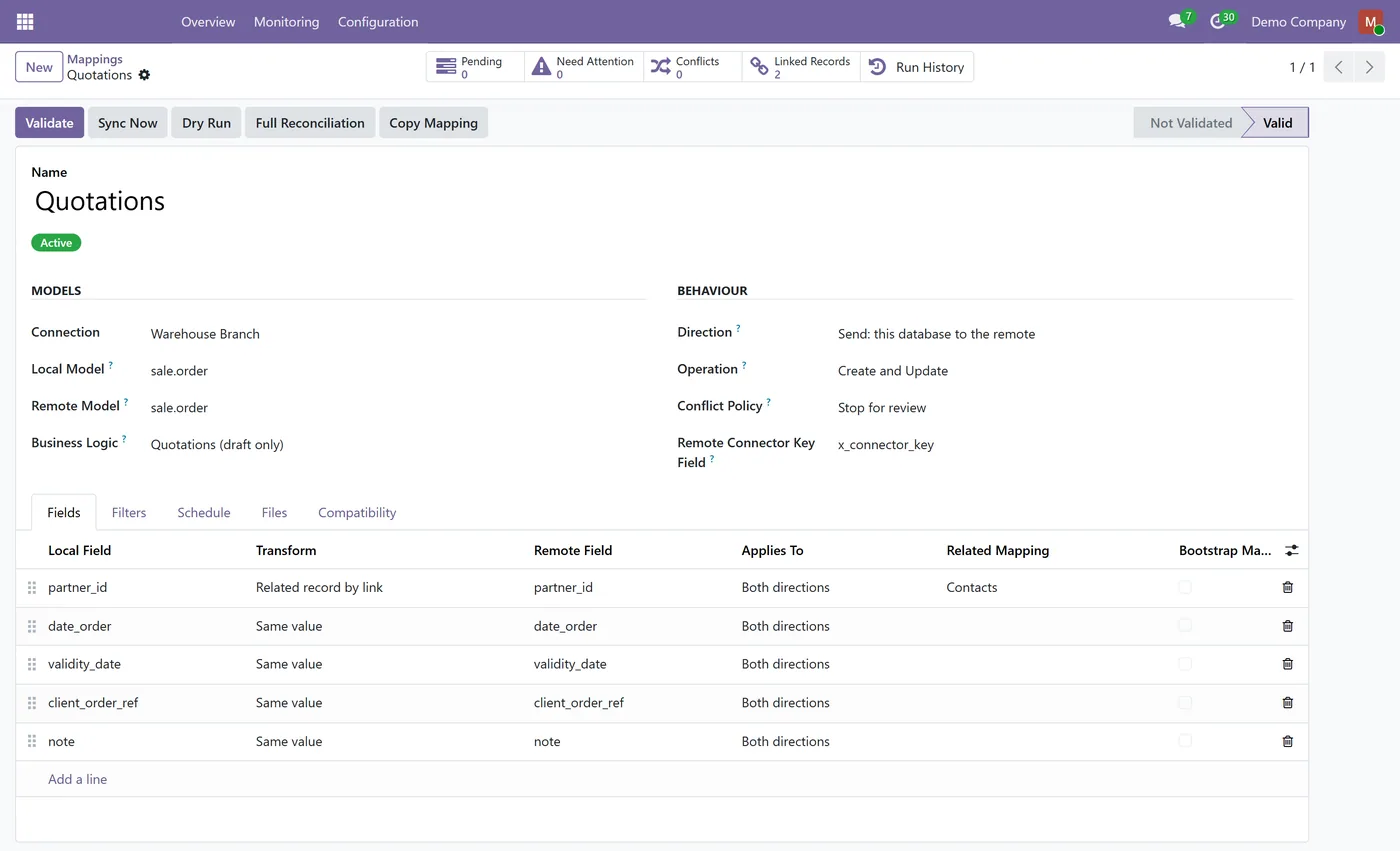Image resolution: width=1400 pixels, height=851 pixels.
Task: Click the gear actions icon beside Quotations
Action: pyautogui.click(x=144, y=75)
